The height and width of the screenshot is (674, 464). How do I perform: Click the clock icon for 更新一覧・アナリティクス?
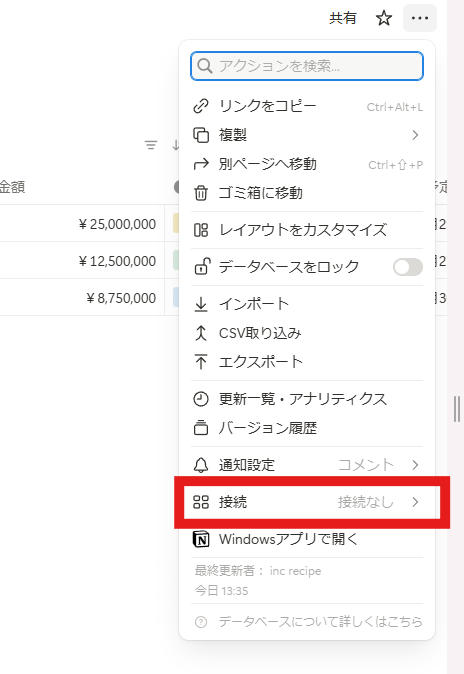(x=201, y=399)
